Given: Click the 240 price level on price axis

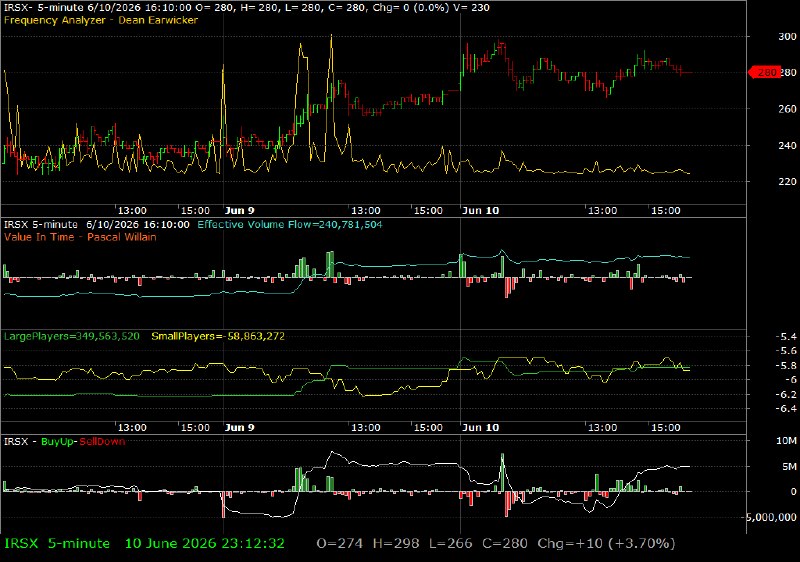Looking at the screenshot, I should [787, 146].
